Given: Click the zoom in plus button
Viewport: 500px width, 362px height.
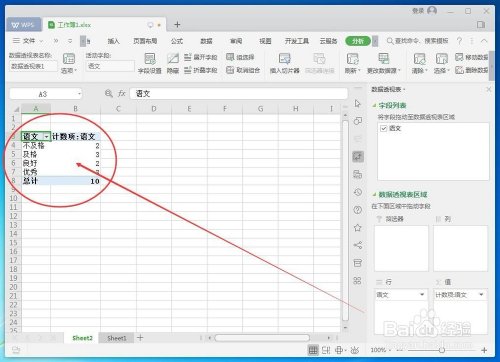Looking at the screenshot, I should coord(484,350).
